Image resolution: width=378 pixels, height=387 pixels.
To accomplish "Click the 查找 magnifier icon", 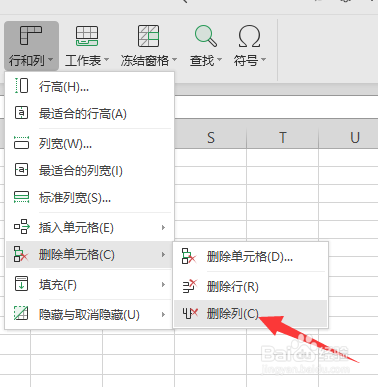I will click(x=206, y=36).
